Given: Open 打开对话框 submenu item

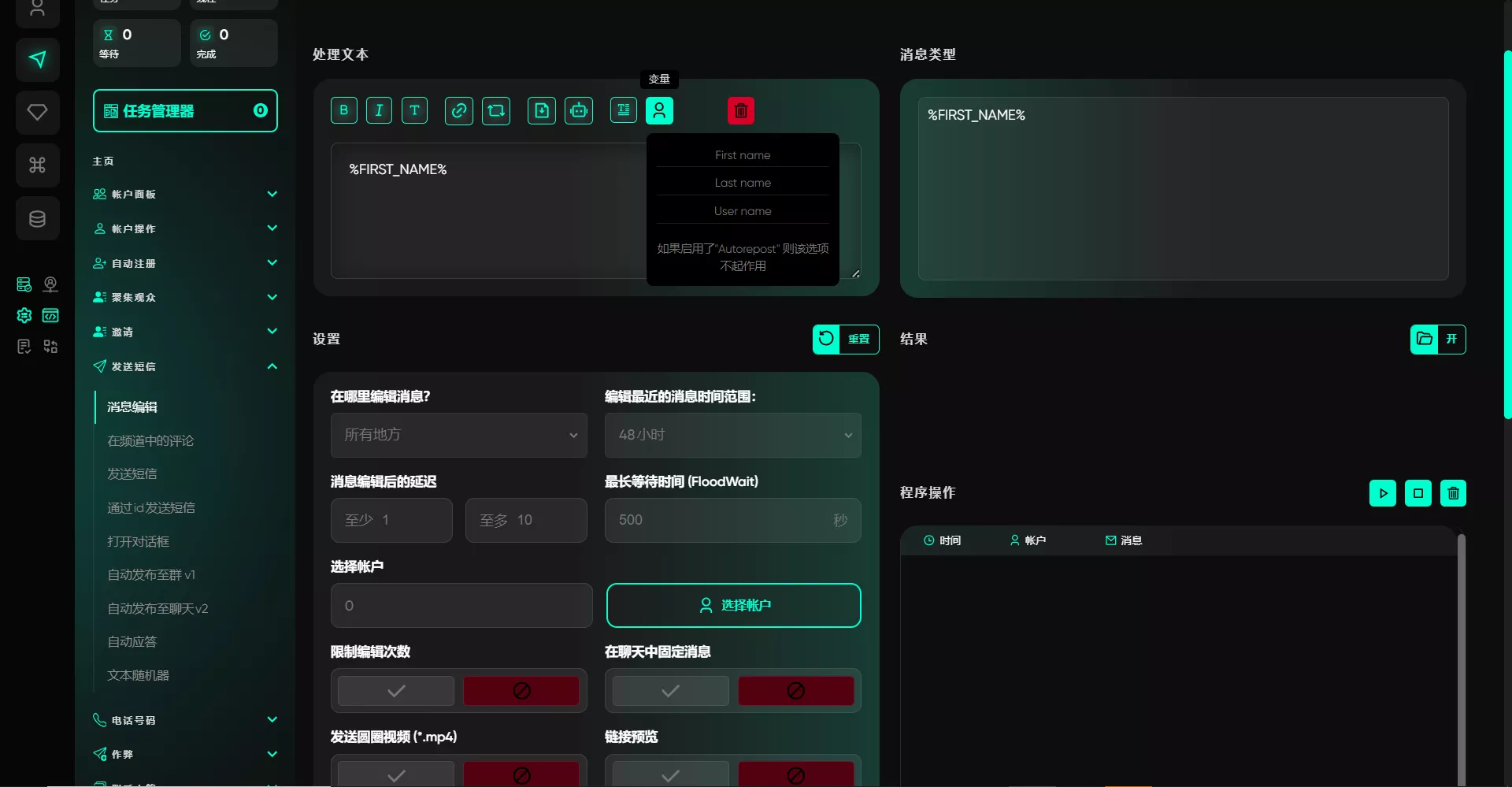Looking at the screenshot, I should click(139, 541).
